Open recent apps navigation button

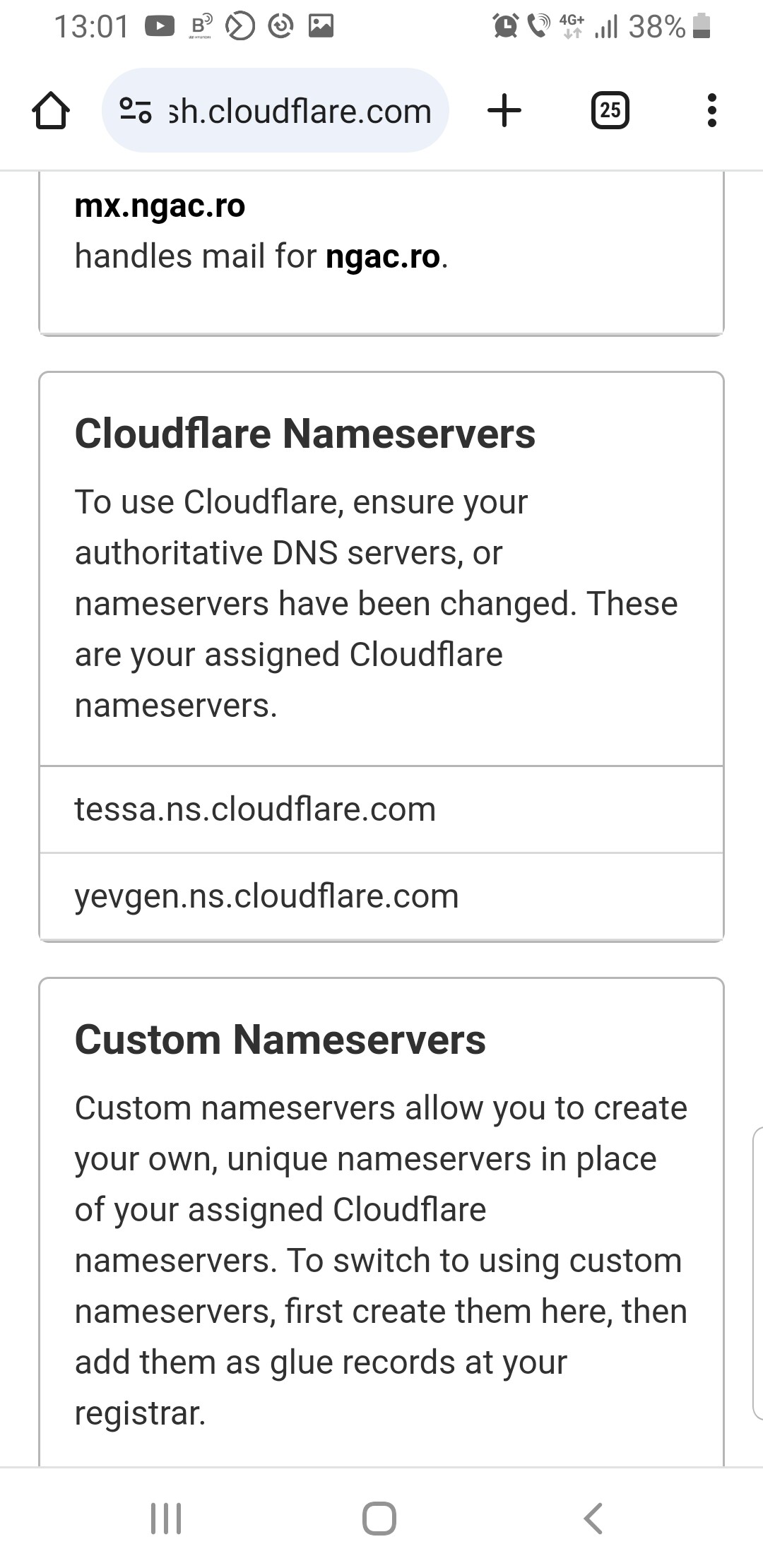[166, 1518]
